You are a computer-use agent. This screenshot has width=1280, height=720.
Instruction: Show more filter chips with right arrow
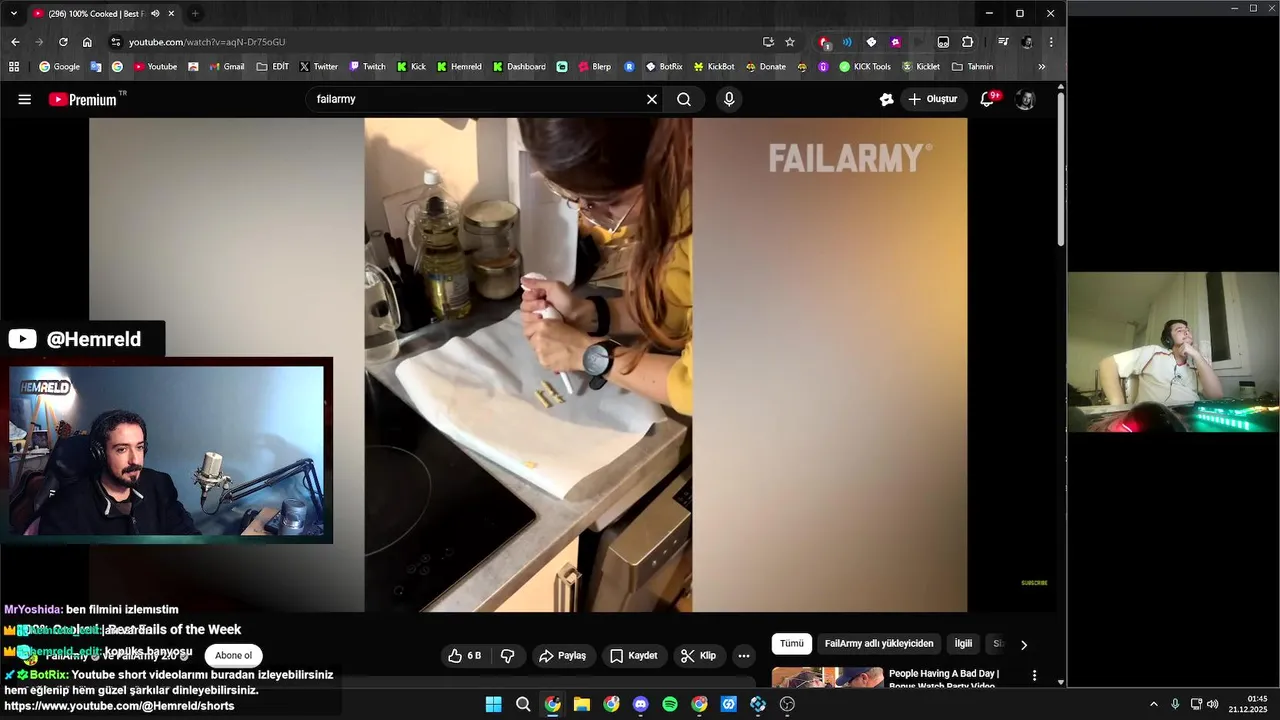(1023, 645)
